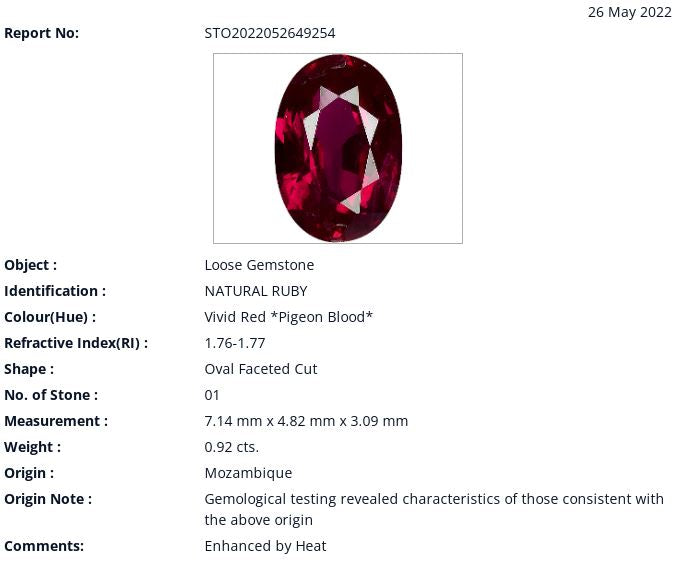Click the "Report No:" label

pyautogui.click(x=41, y=33)
